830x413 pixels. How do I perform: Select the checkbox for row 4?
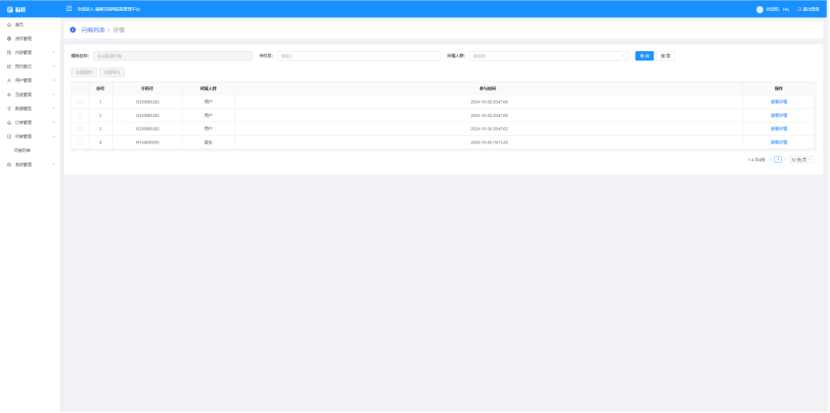point(80,143)
